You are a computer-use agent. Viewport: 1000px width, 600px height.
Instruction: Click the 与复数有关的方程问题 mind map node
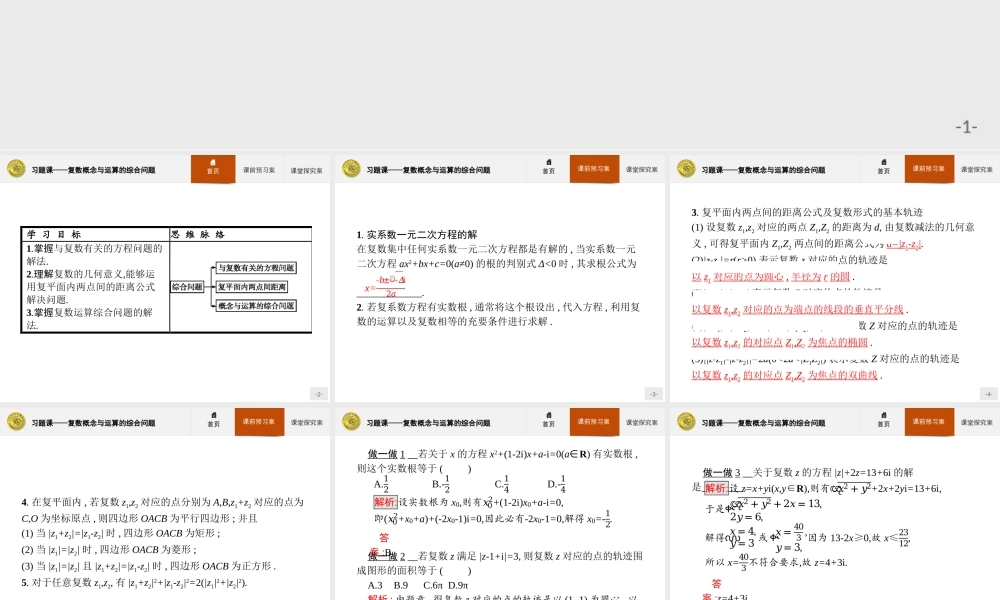pyautogui.click(x=256, y=268)
